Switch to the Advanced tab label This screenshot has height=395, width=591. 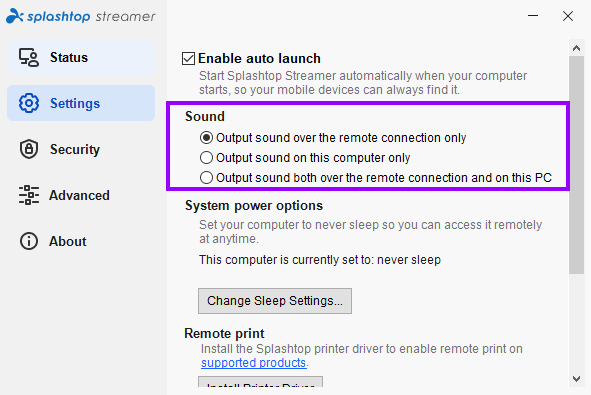point(79,195)
